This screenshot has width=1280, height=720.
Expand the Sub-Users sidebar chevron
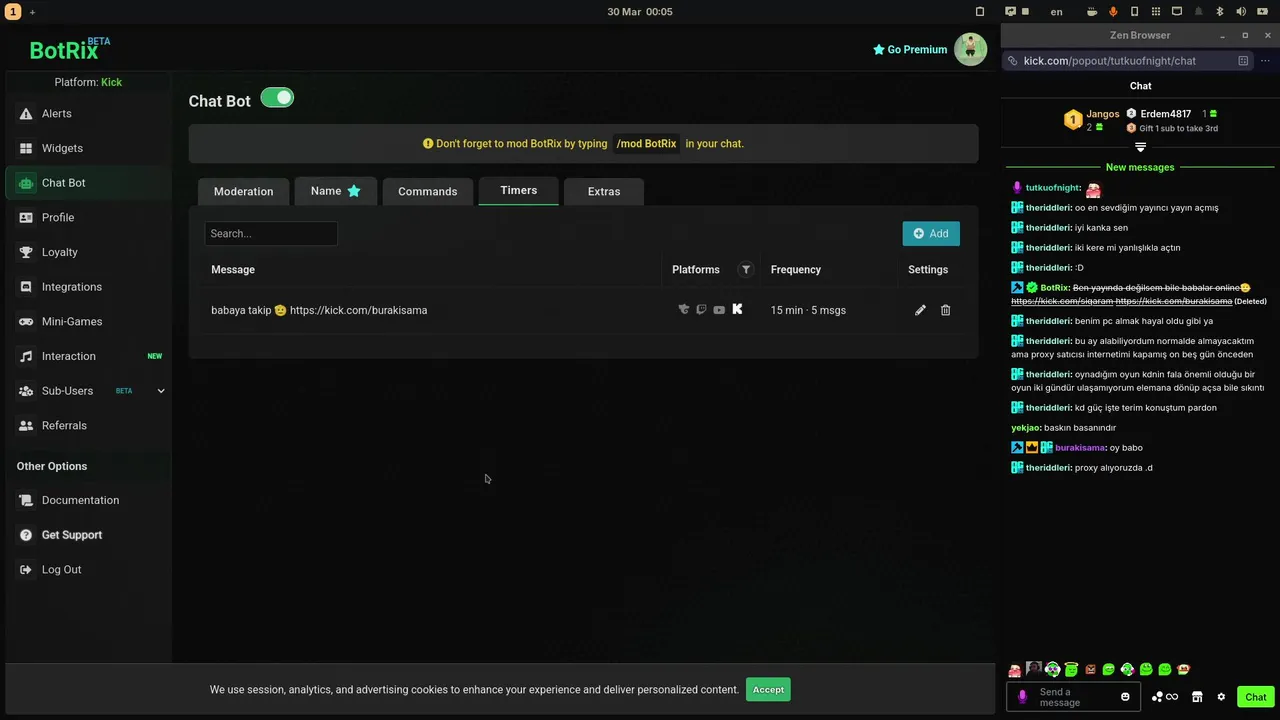coord(161,391)
